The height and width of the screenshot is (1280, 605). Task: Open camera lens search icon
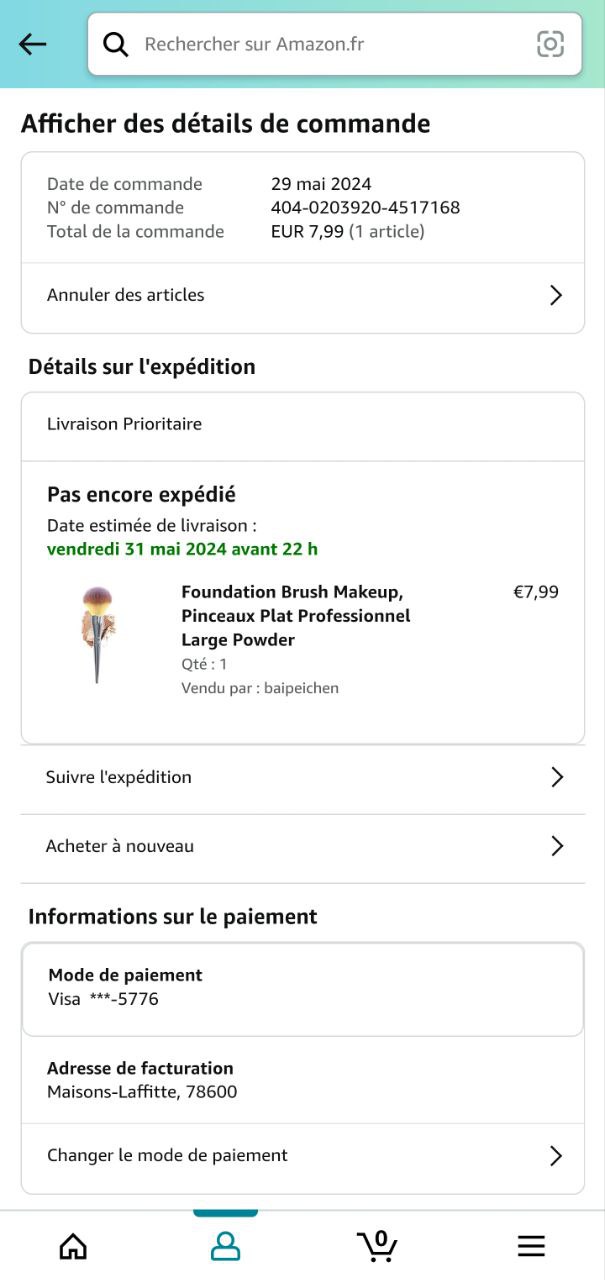click(x=550, y=44)
